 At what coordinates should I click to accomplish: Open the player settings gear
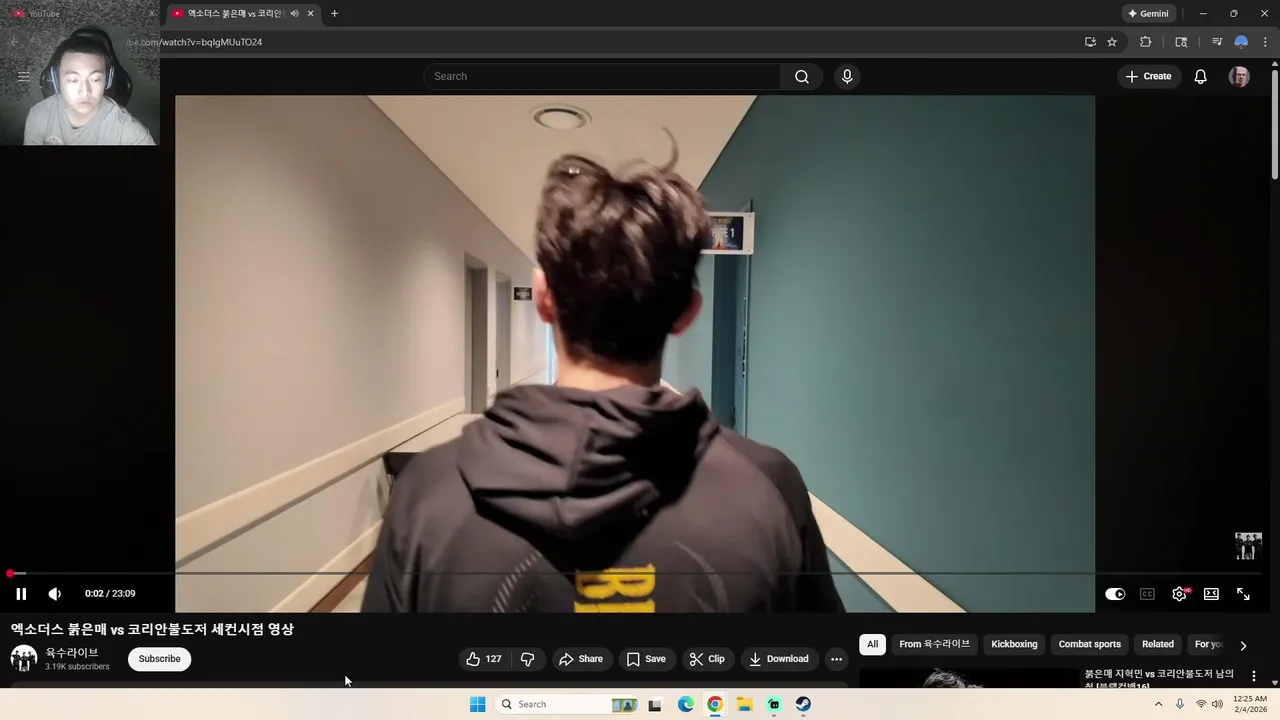(x=1180, y=594)
